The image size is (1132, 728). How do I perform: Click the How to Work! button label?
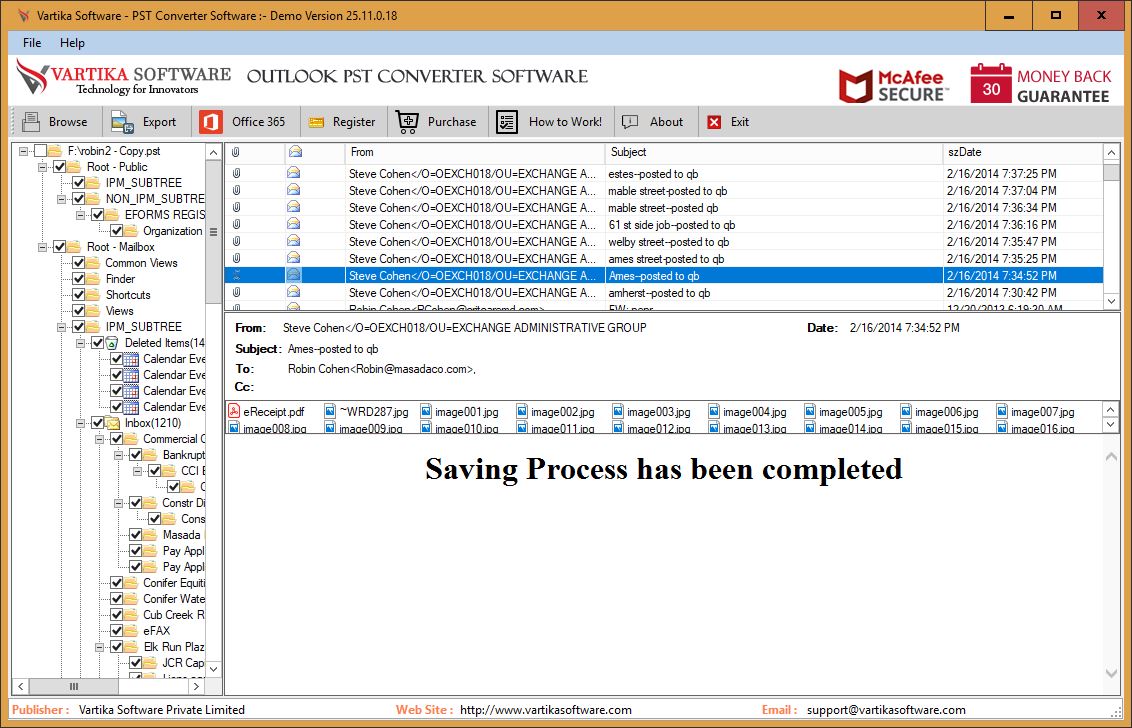point(565,122)
